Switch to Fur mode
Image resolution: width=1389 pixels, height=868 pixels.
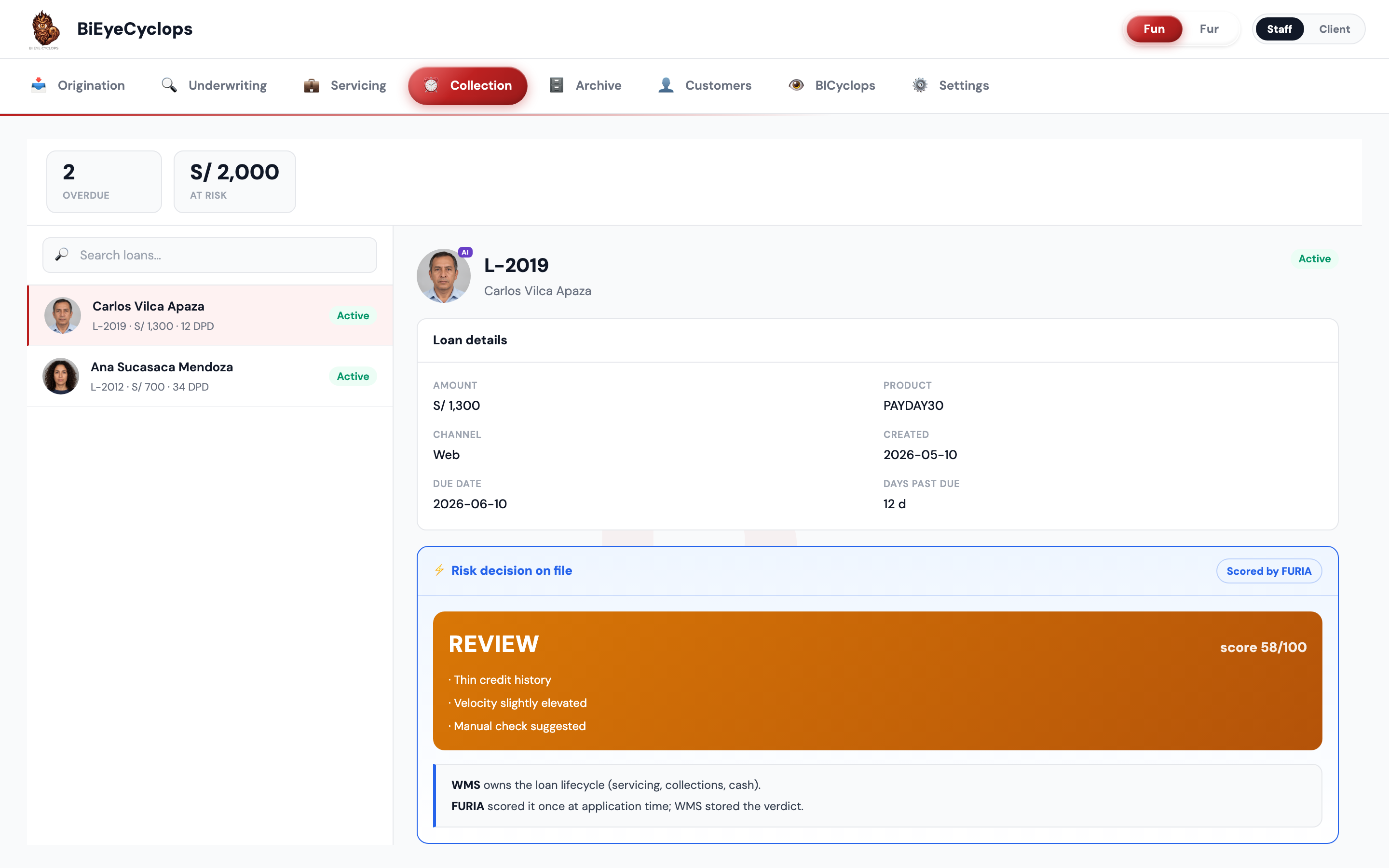[x=1209, y=29]
